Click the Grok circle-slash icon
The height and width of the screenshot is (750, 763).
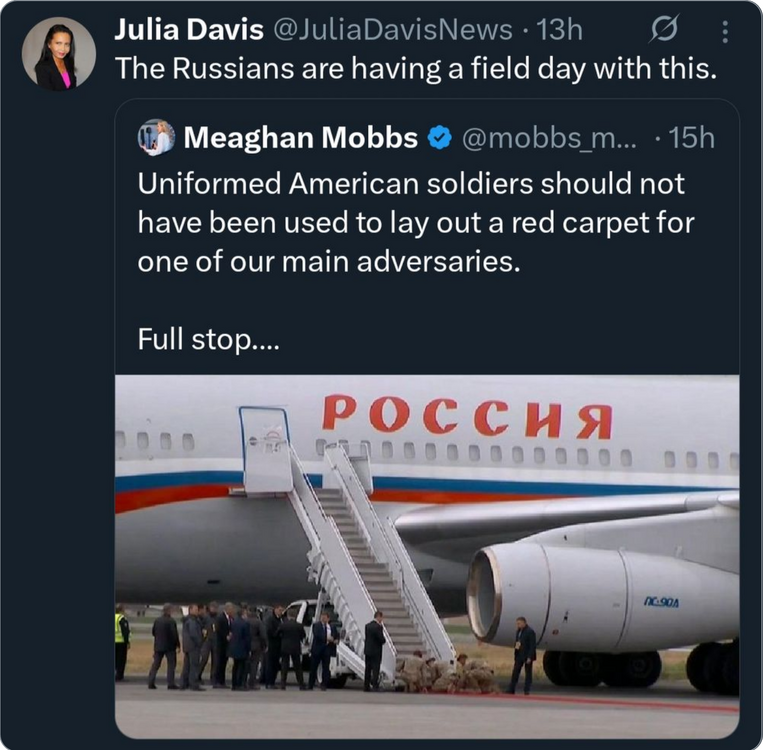pyautogui.click(x=661, y=31)
